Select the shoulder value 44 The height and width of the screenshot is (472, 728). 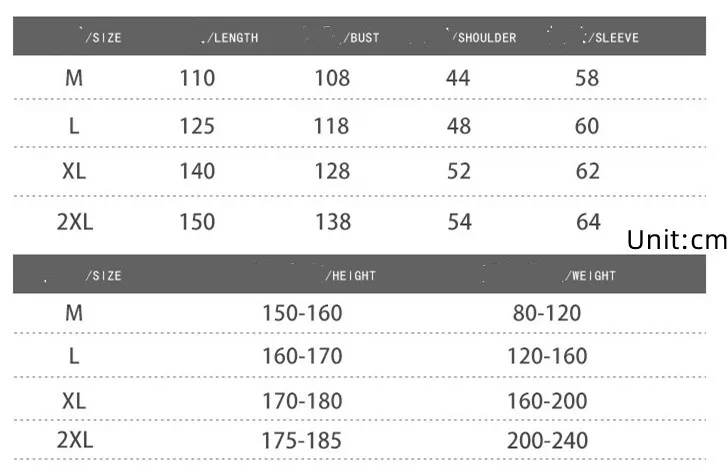coord(458,78)
